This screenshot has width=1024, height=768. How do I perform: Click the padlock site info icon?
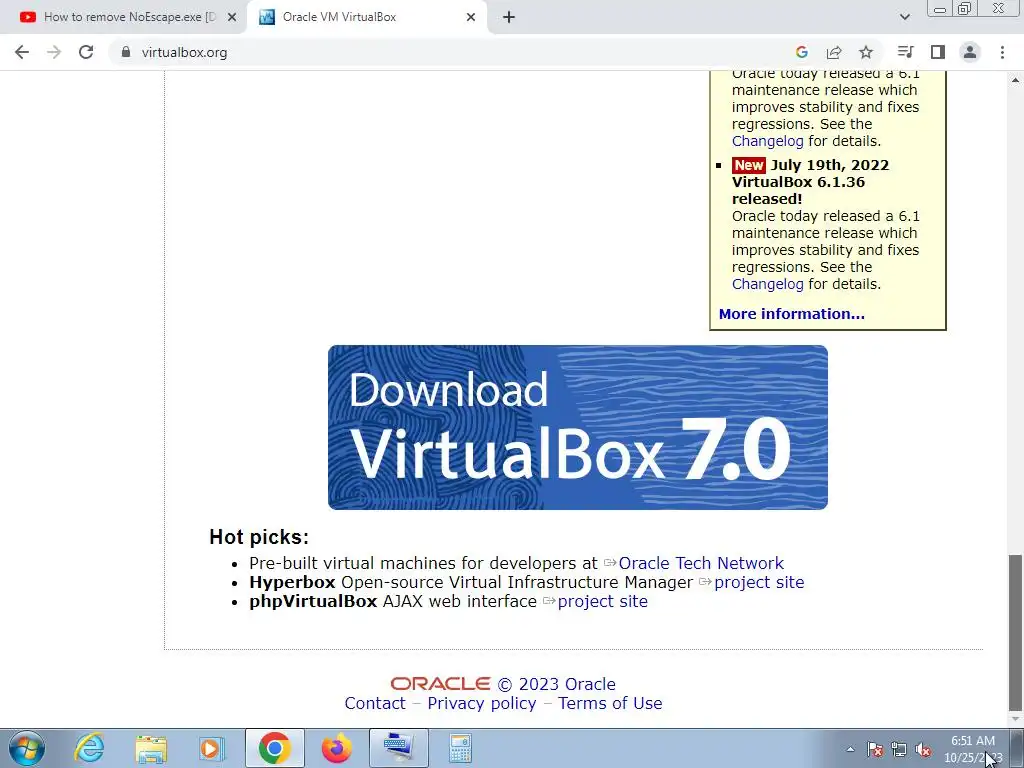[126, 52]
